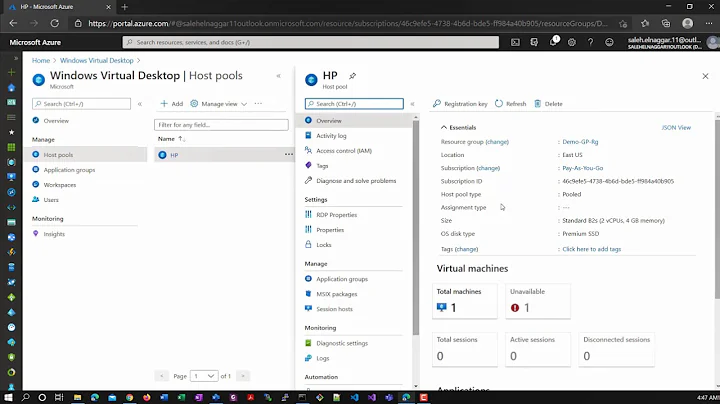Collapse the Essentials section
The image size is (720, 404).
pos(444,128)
